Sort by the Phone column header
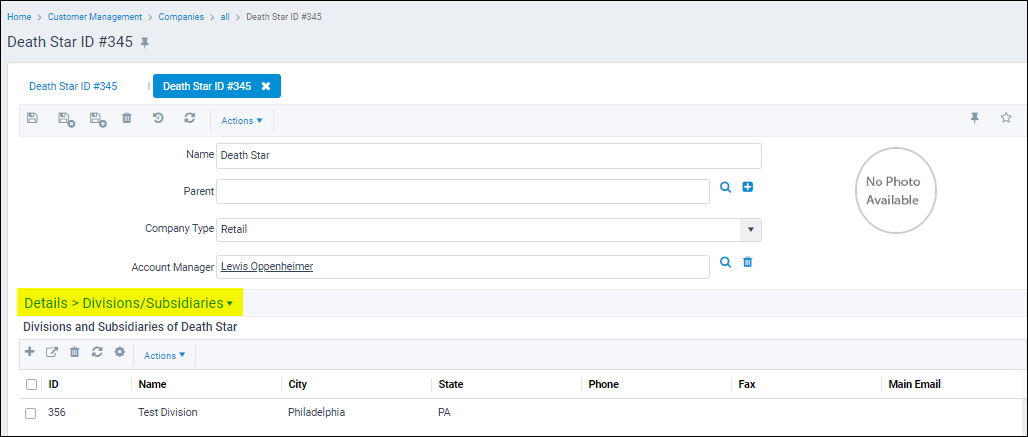1028x437 pixels. click(603, 385)
